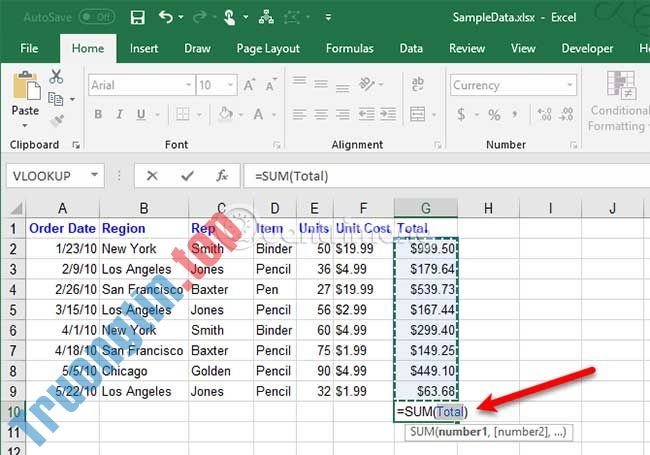Toggle the AutoSave Off switch

tap(97, 17)
